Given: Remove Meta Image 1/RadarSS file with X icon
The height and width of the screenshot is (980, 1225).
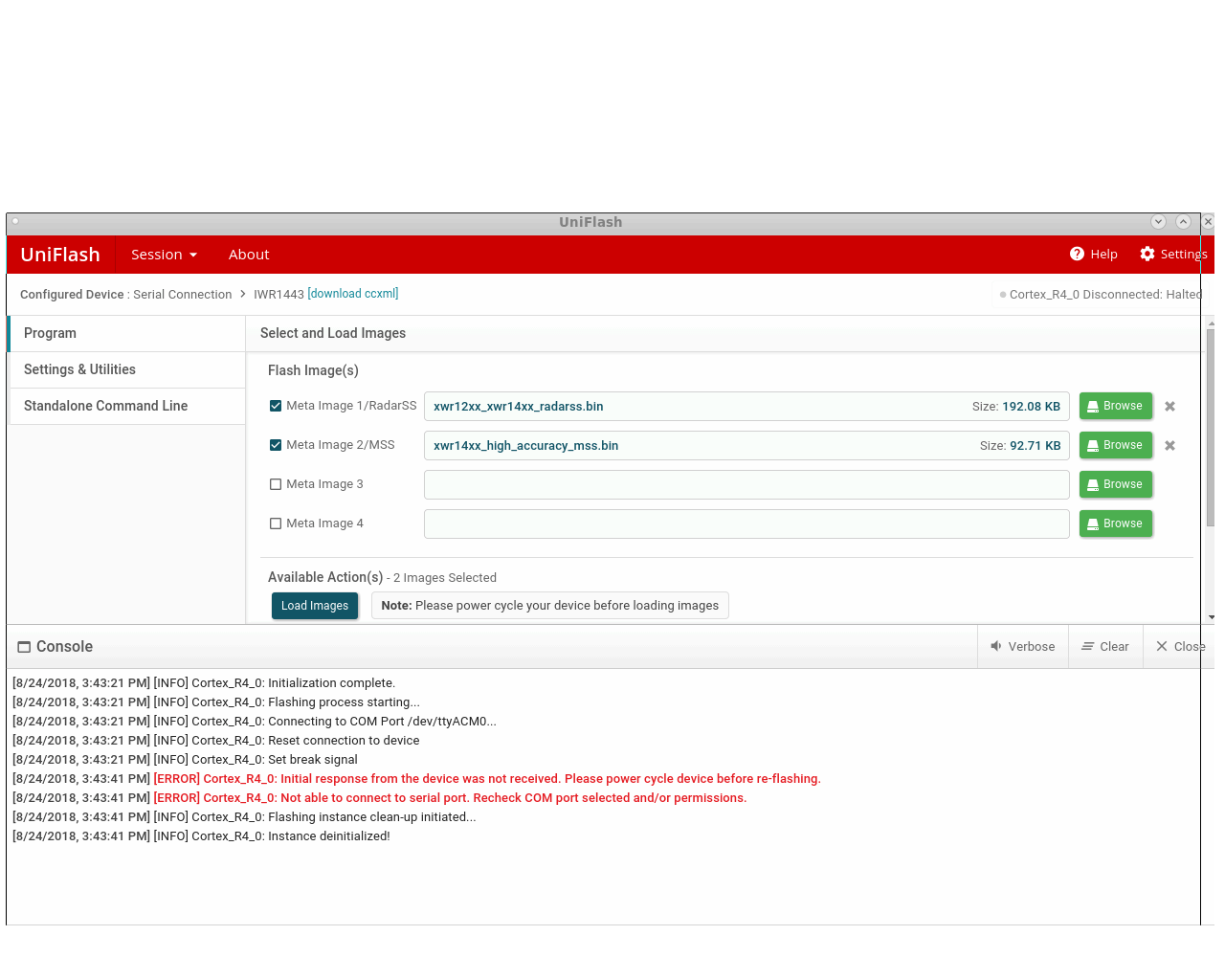Looking at the screenshot, I should pos(1169,406).
